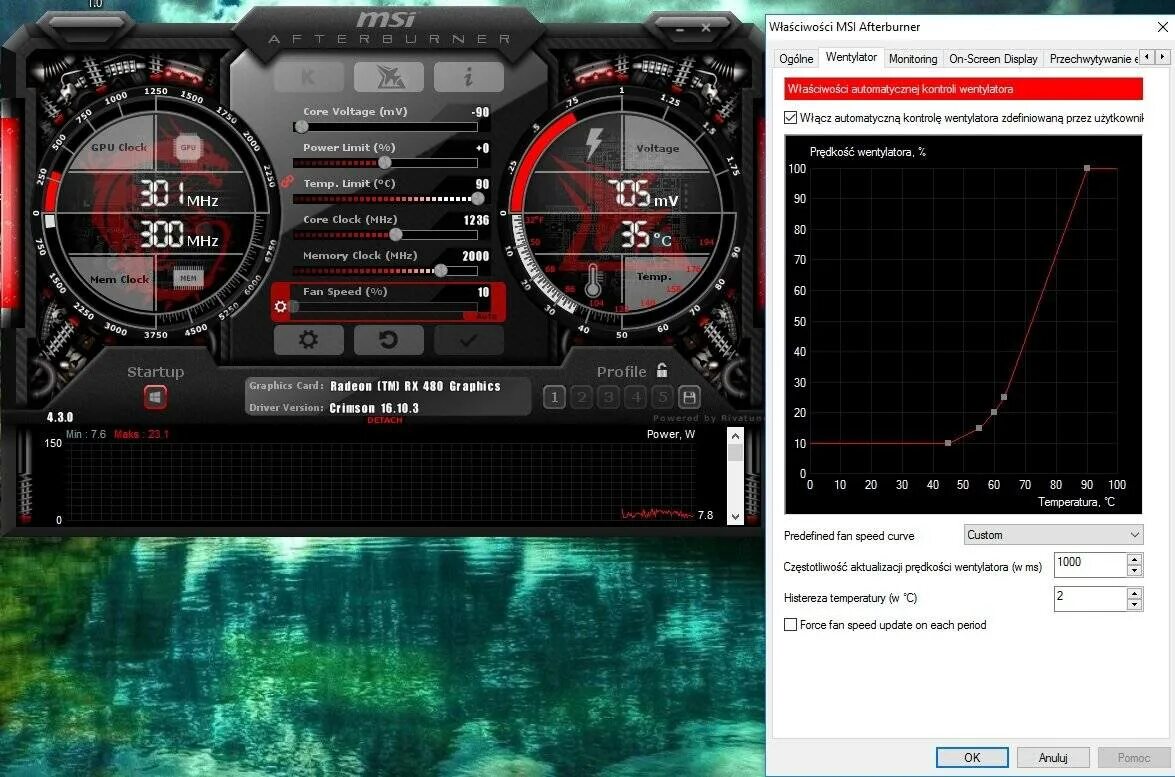Click the GPU chip icon in clock gauge
Viewport: 1175px width, 777px height.
(x=188, y=148)
